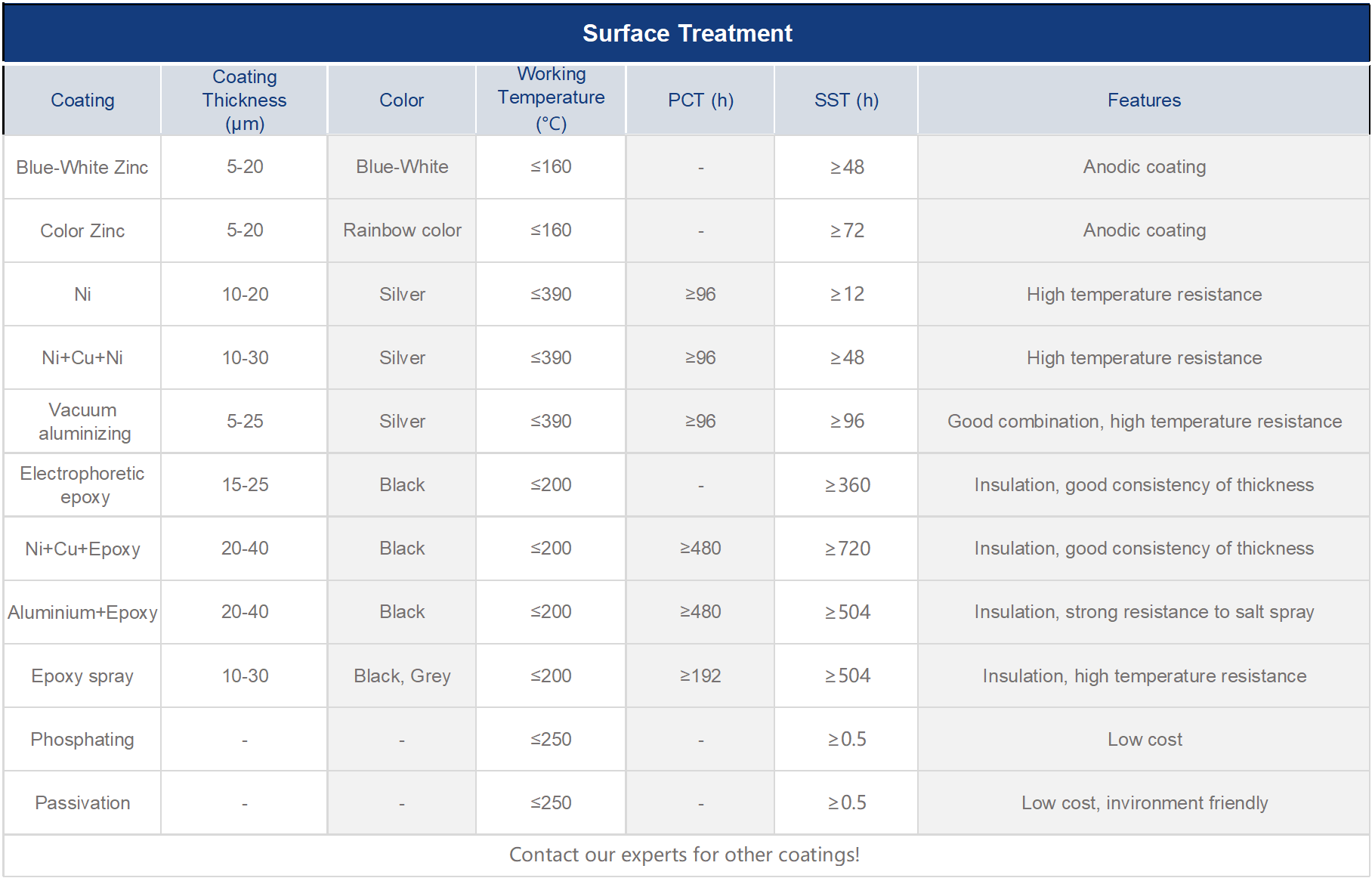1372x878 pixels.
Task: Click the Electrophoretic epoxy cell
Action: point(82,485)
